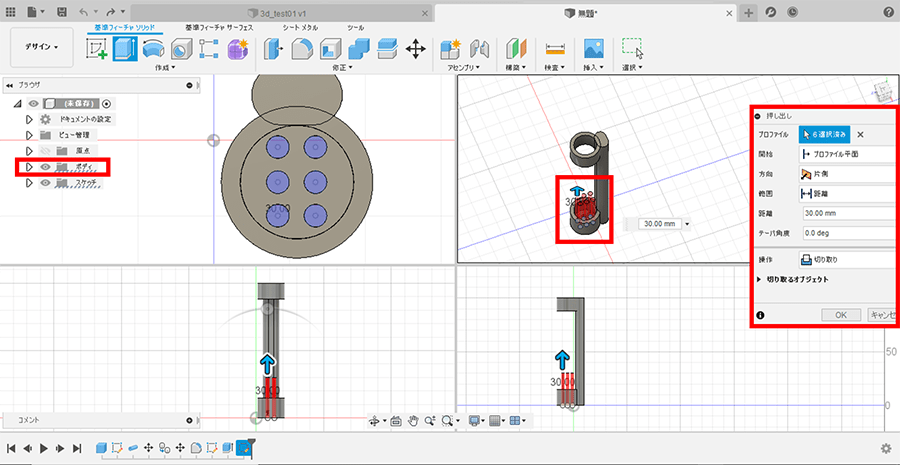Expand the 切り取るオブジェクト section
The image size is (900, 465).
click(x=760, y=280)
